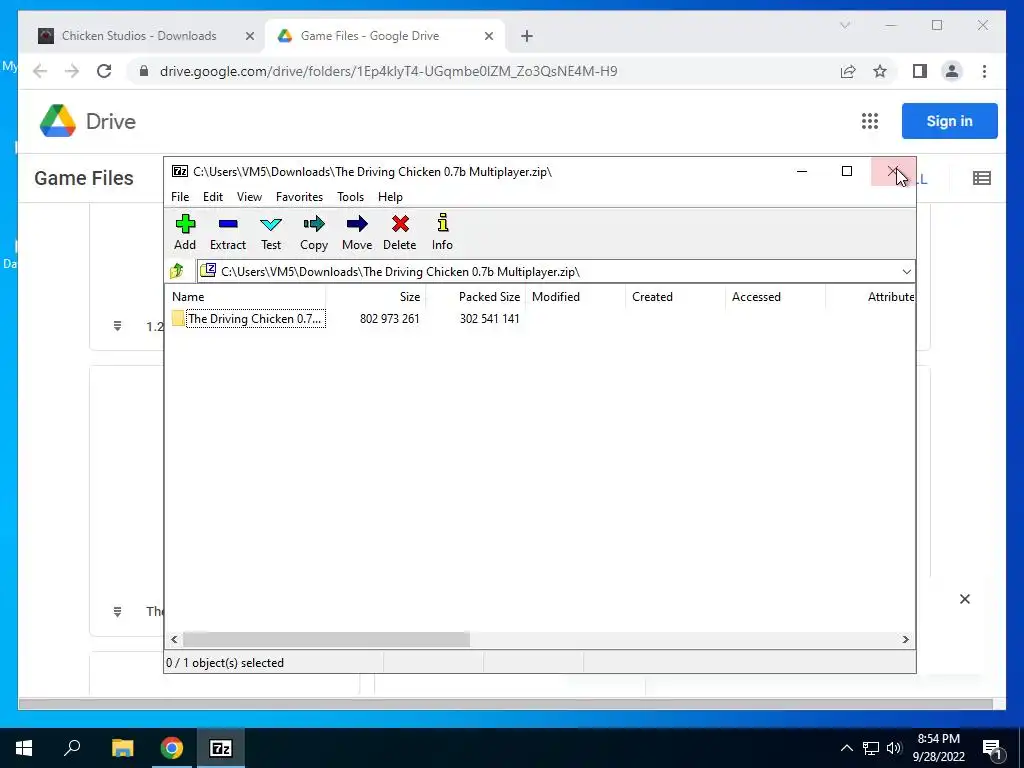Open the Google apps grid
1024x768 pixels.
869,121
